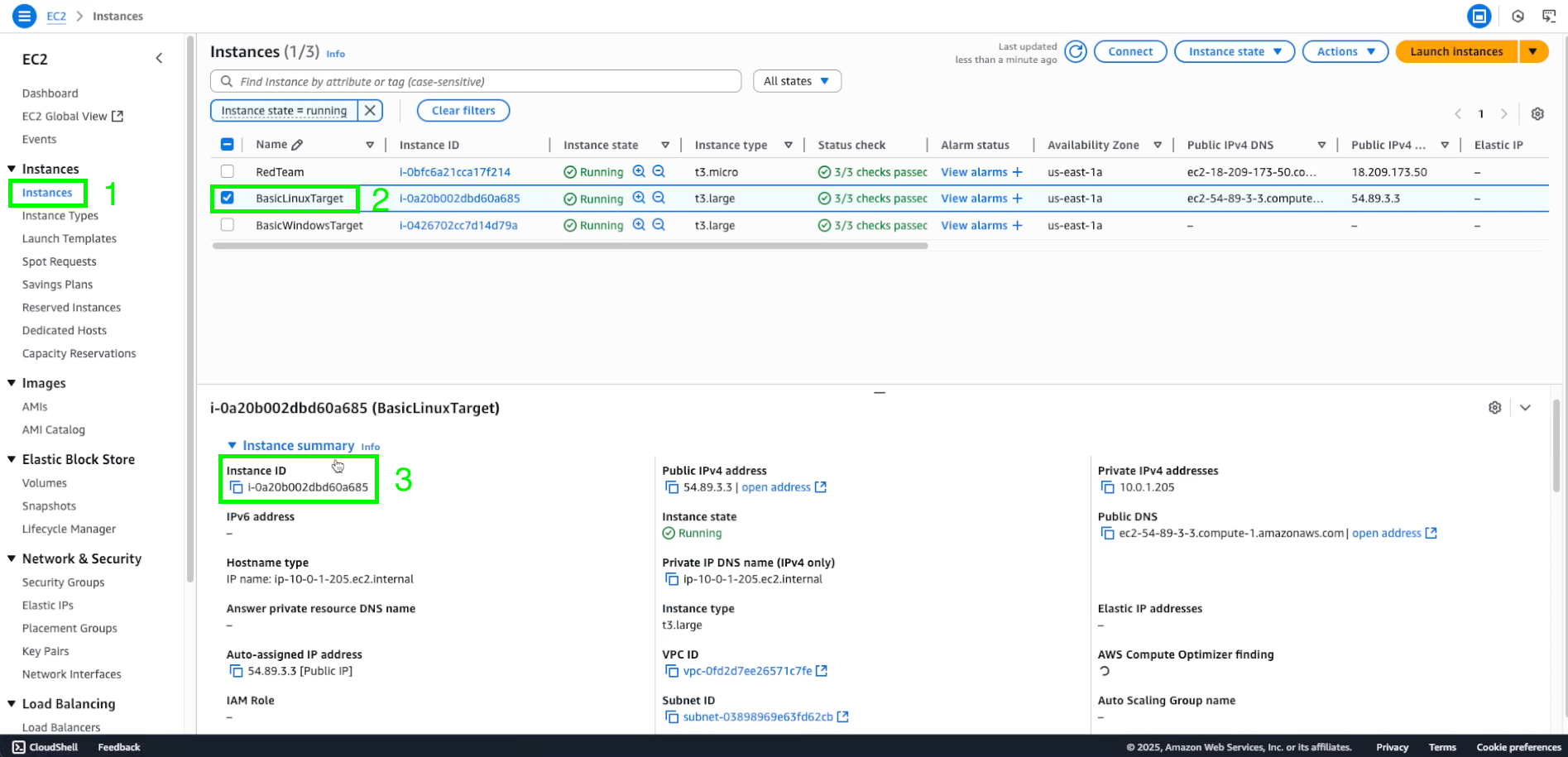Add alarm plus icon for RedTeam row
Image resolution: width=1568 pixels, height=757 pixels.
click(1018, 172)
